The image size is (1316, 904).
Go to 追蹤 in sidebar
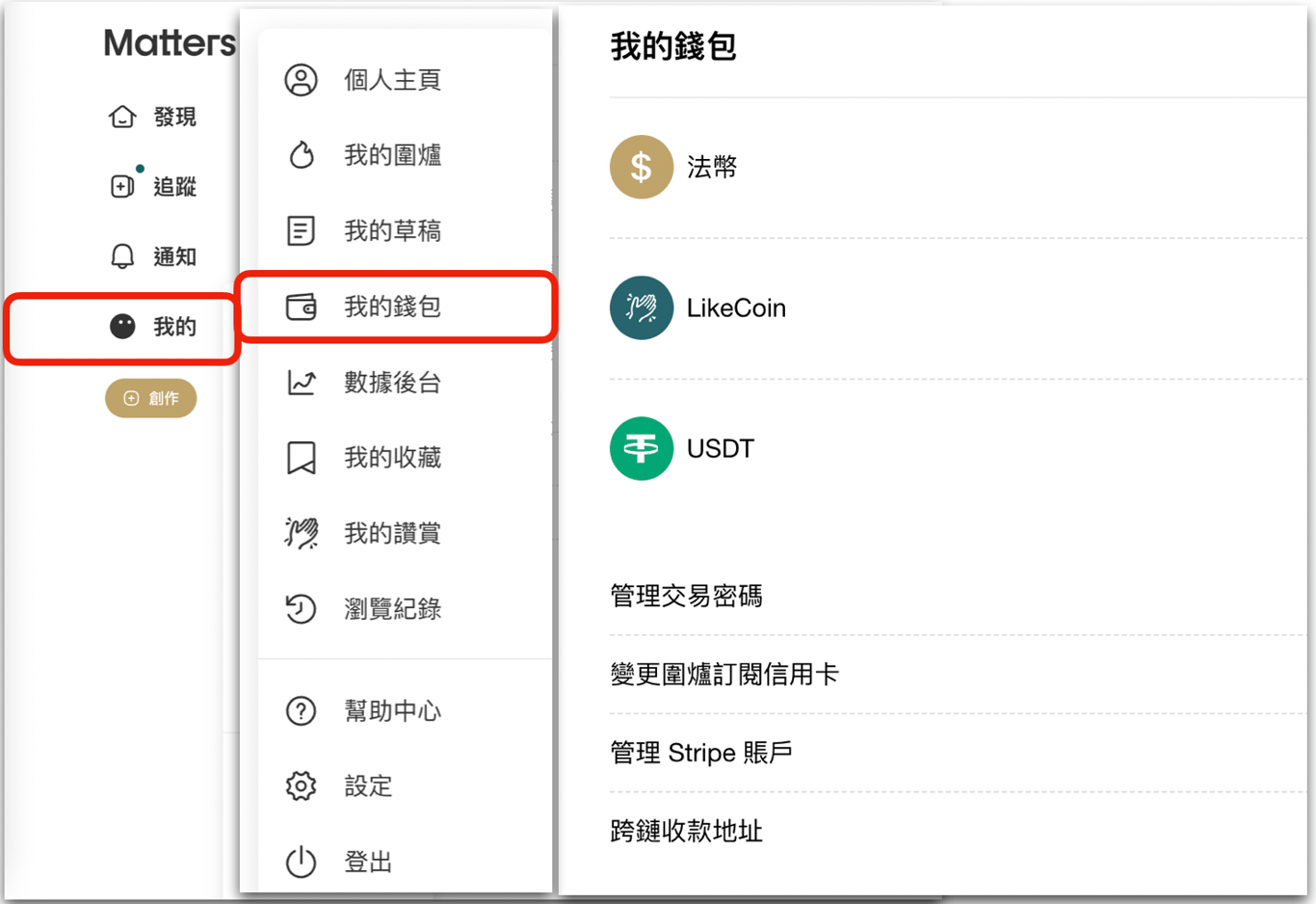[x=175, y=186]
